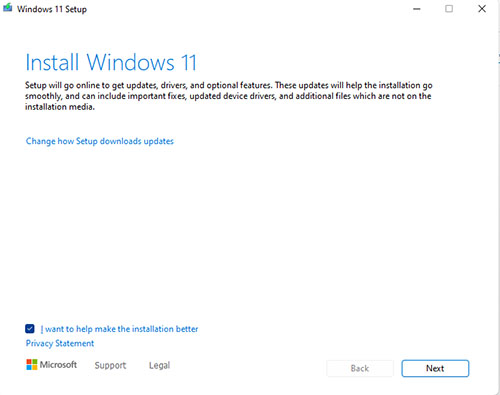
Task: Open Change how Setup downloads updates
Action: pos(100,141)
